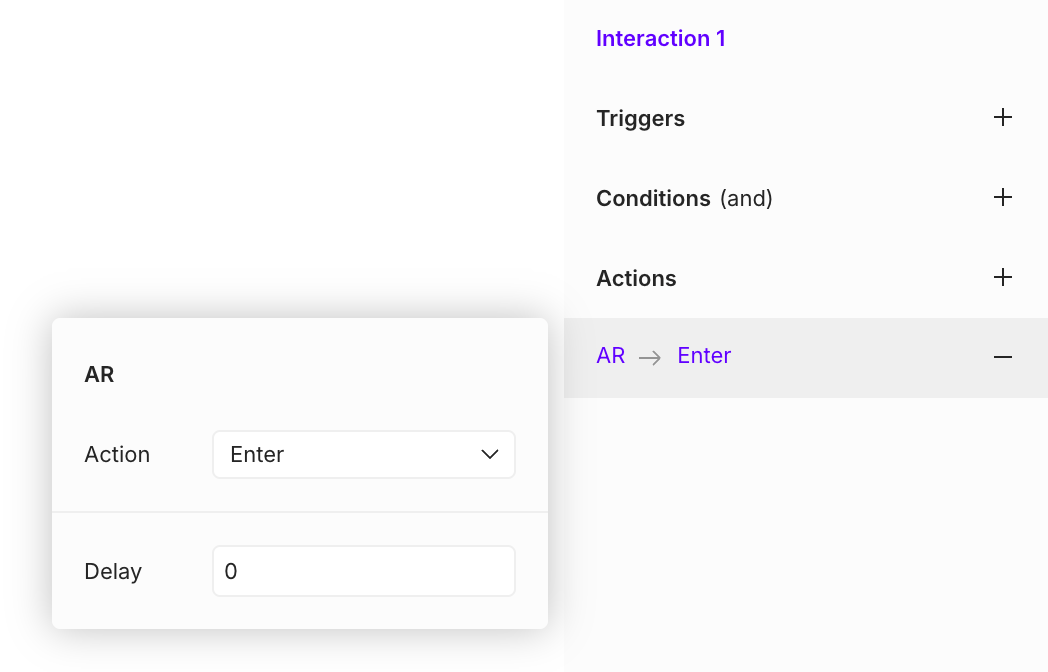1048x672 pixels.
Task: Add a condition using the plus icon
Action: coord(1003,198)
